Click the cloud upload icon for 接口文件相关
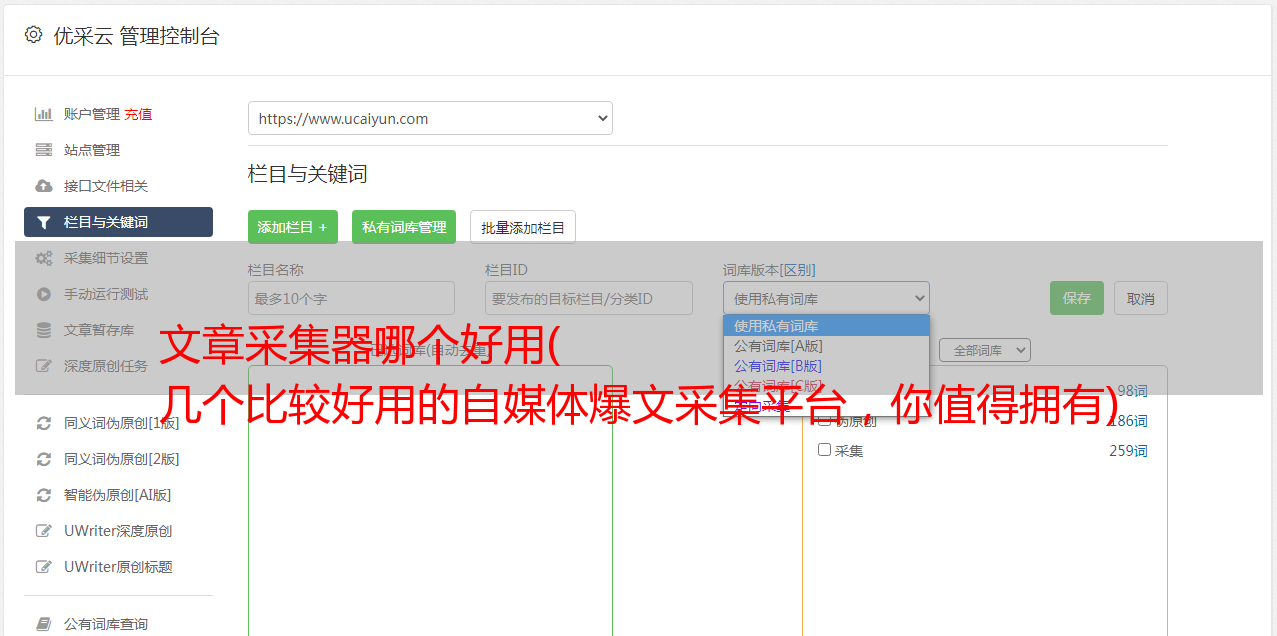The height and width of the screenshot is (636, 1277). pos(44,186)
